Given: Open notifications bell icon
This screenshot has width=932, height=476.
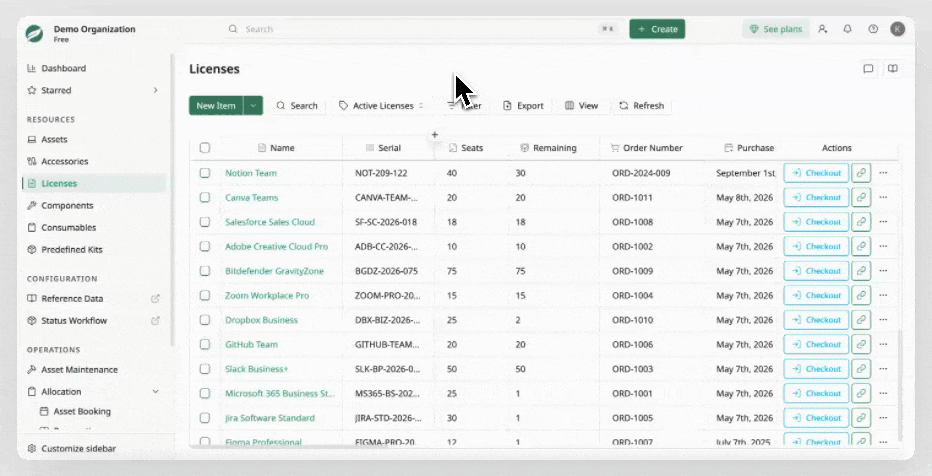Looking at the screenshot, I should pyautogui.click(x=848, y=29).
